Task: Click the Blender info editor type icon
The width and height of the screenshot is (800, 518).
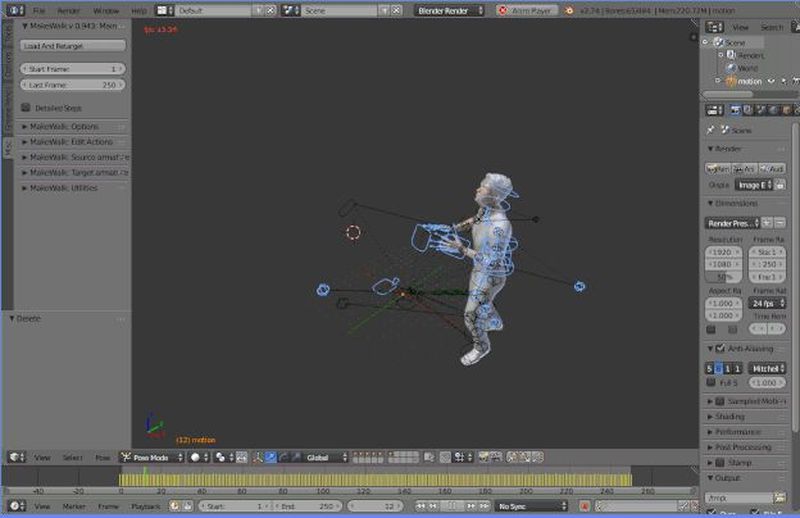Action: tap(14, 10)
